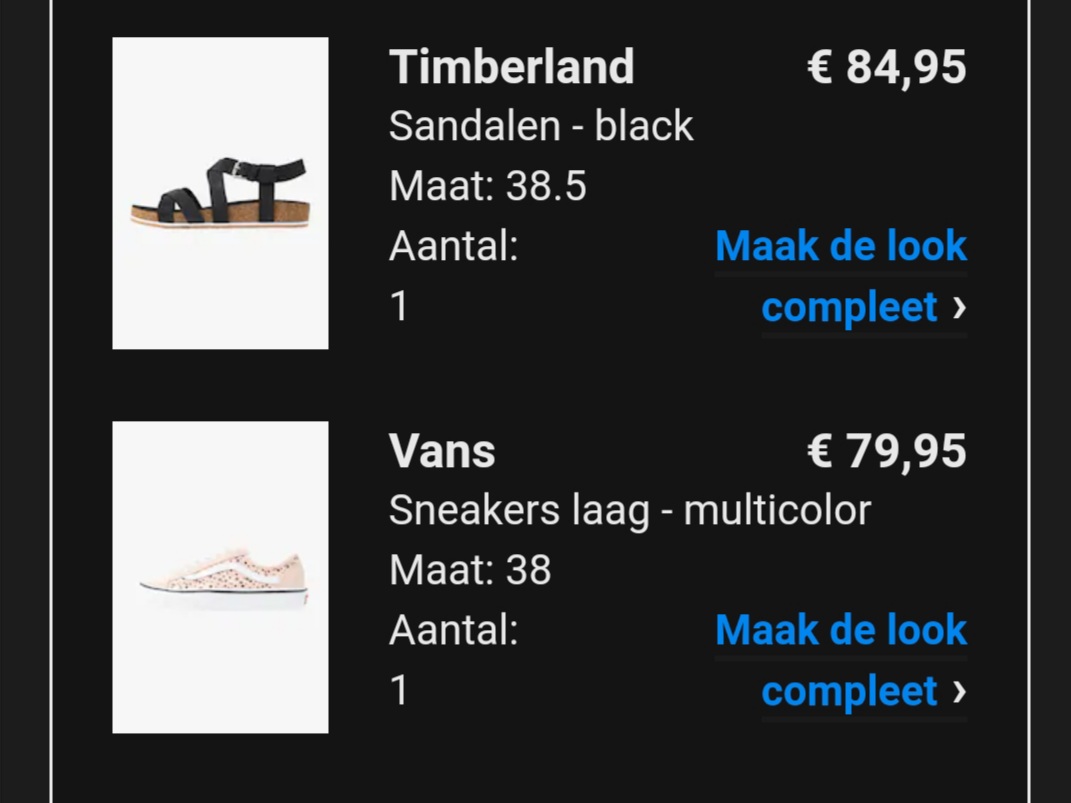Open the Vans sneaker product image
The image size is (1071, 803).
[x=220, y=578]
